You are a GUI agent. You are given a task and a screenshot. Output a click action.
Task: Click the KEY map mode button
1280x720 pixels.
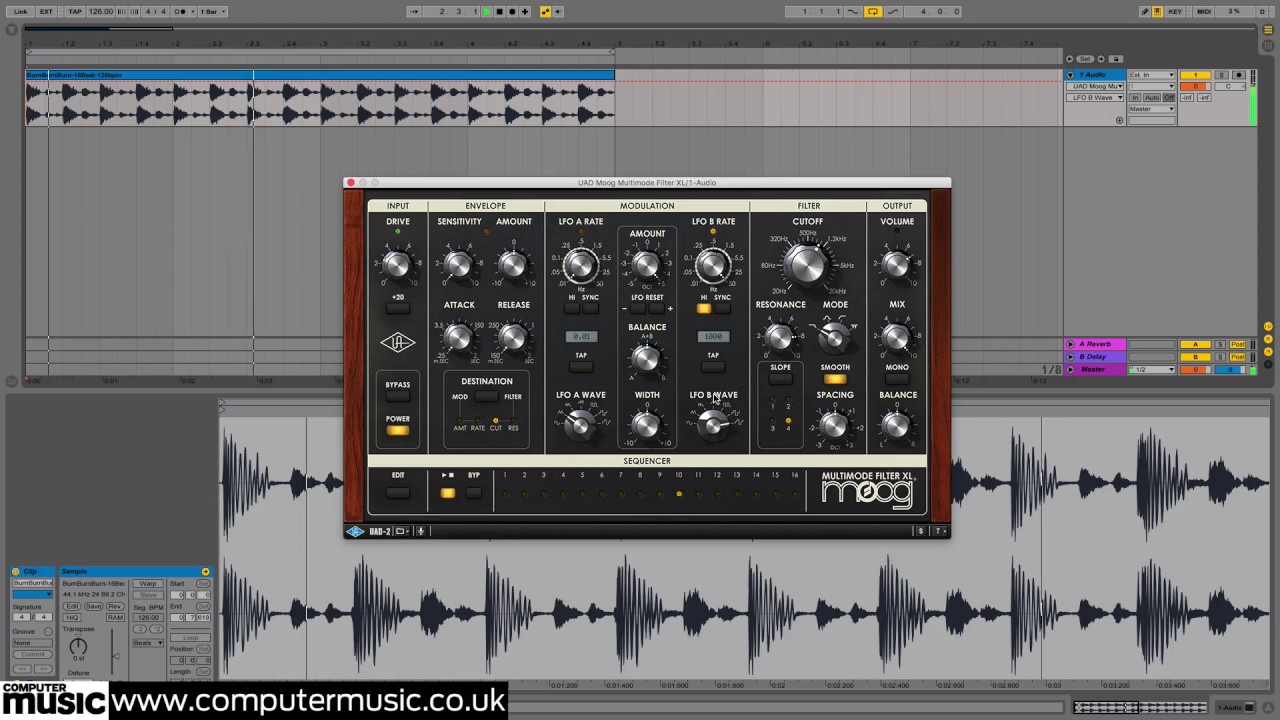[x=1175, y=12]
